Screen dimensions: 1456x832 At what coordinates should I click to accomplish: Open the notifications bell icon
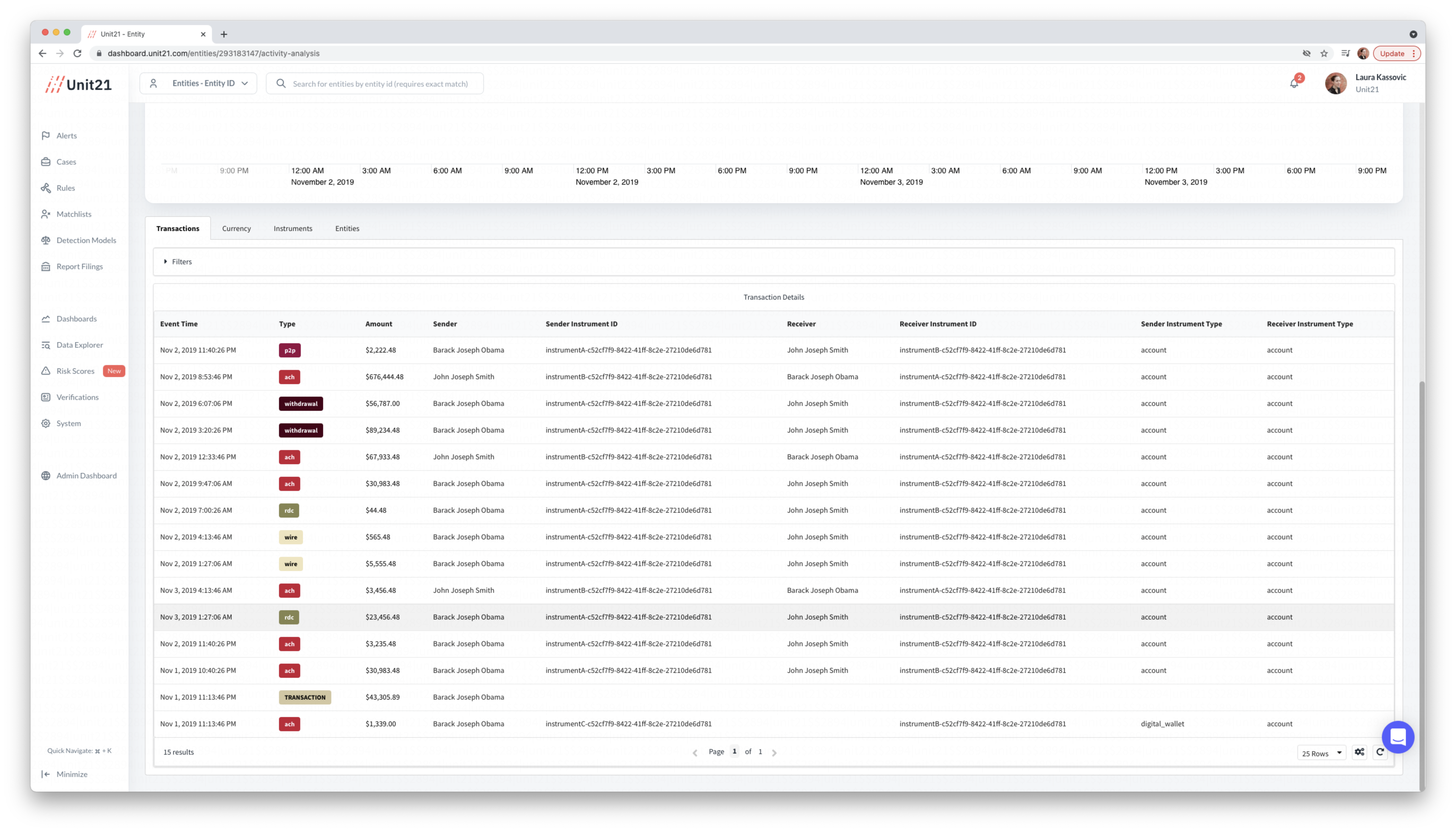[1294, 83]
